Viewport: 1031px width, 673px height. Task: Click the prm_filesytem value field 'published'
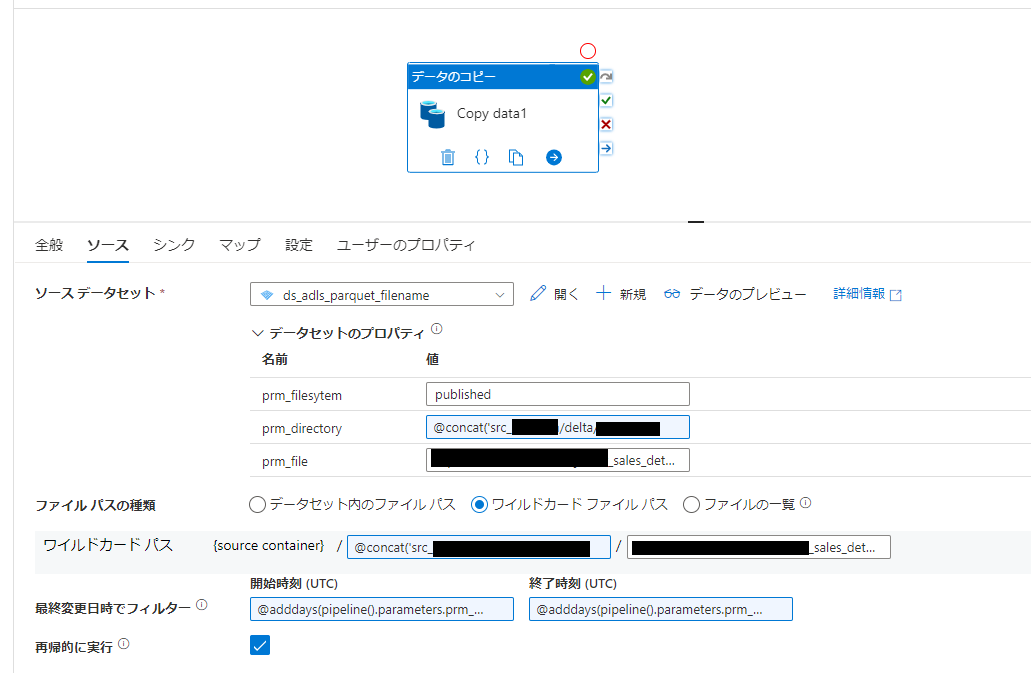pos(558,394)
